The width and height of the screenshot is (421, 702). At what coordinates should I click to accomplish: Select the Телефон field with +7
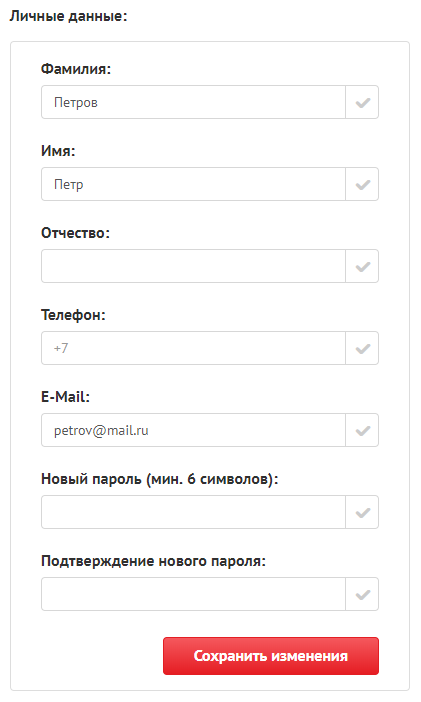[193, 348]
